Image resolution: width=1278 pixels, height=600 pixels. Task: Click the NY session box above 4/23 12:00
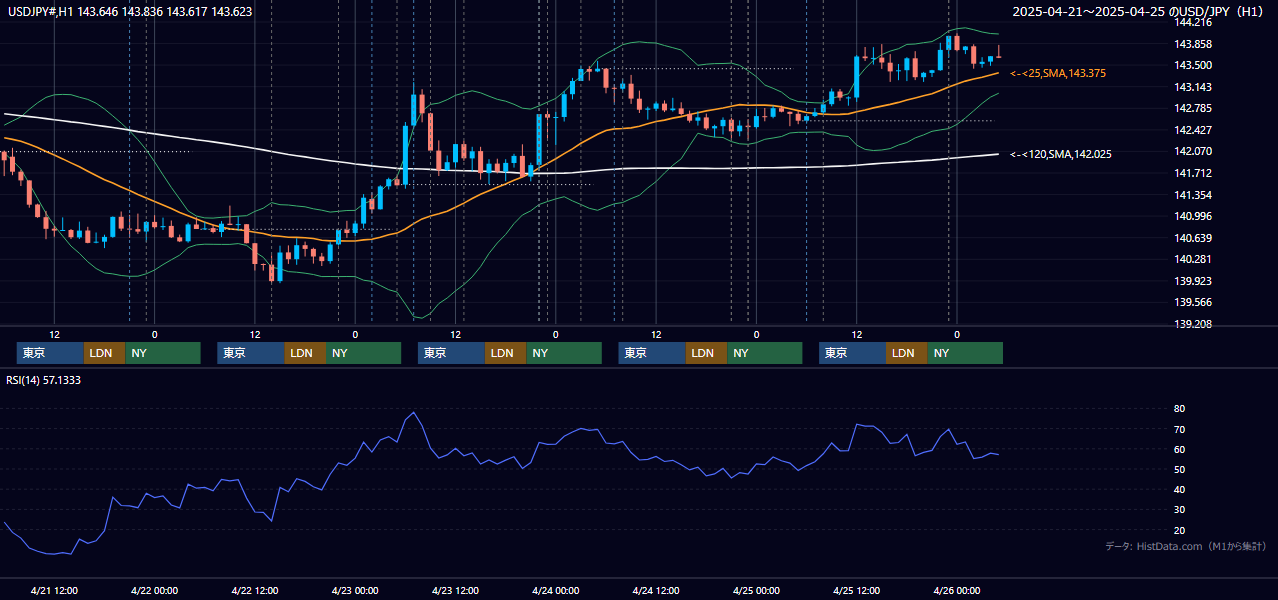[x=564, y=353]
